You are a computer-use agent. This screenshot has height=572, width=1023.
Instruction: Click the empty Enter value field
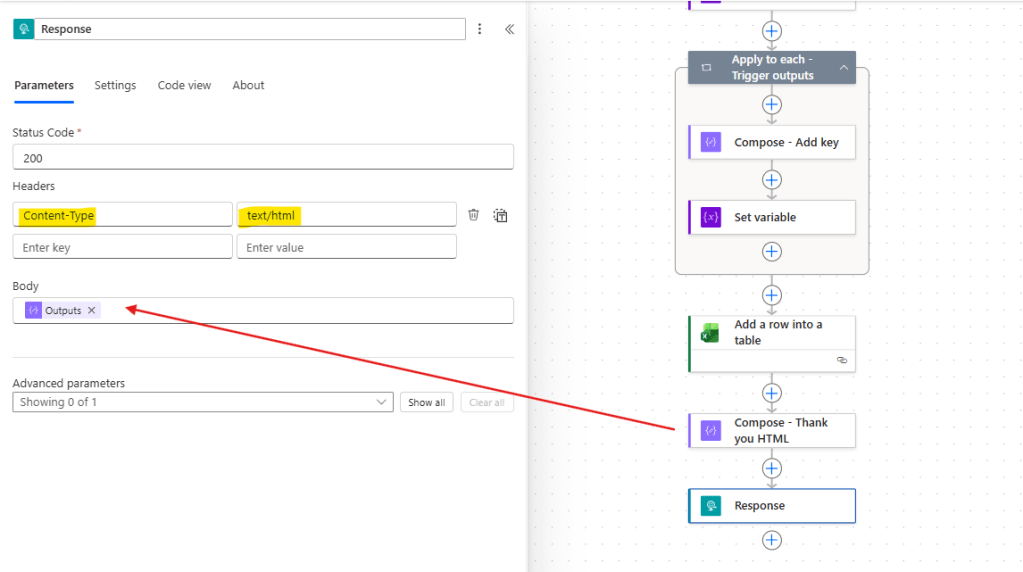pos(346,247)
